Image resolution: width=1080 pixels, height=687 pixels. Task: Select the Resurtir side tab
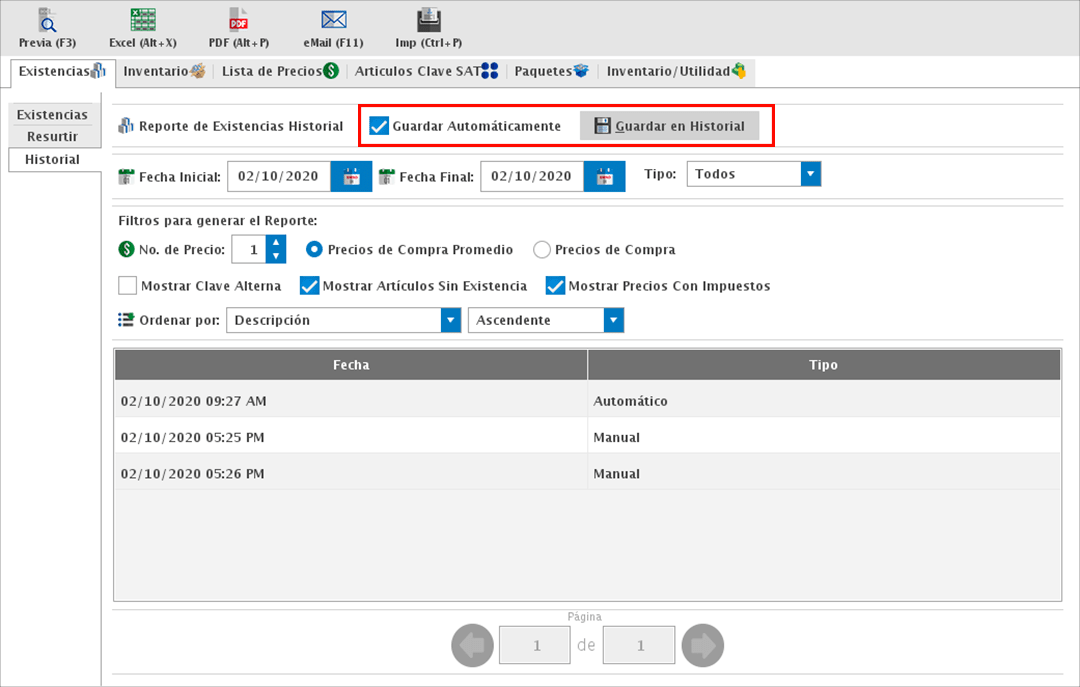pyautogui.click(x=52, y=137)
